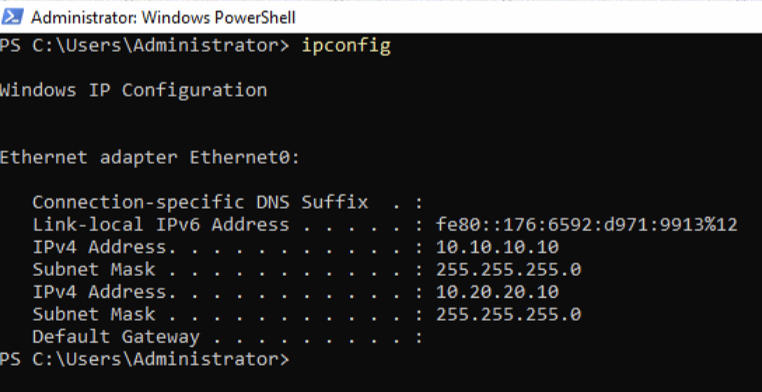Click the Ethernet adapter Ethernet0 line

coord(150,157)
